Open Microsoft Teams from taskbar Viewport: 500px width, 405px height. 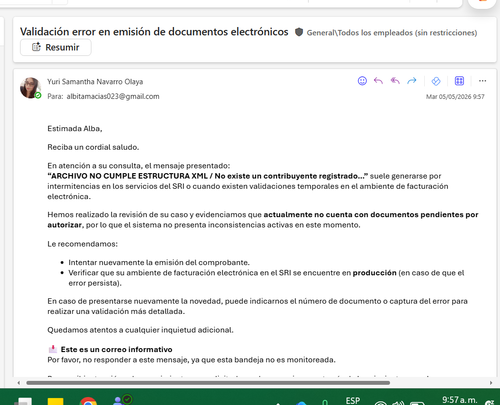pos(122,400)
